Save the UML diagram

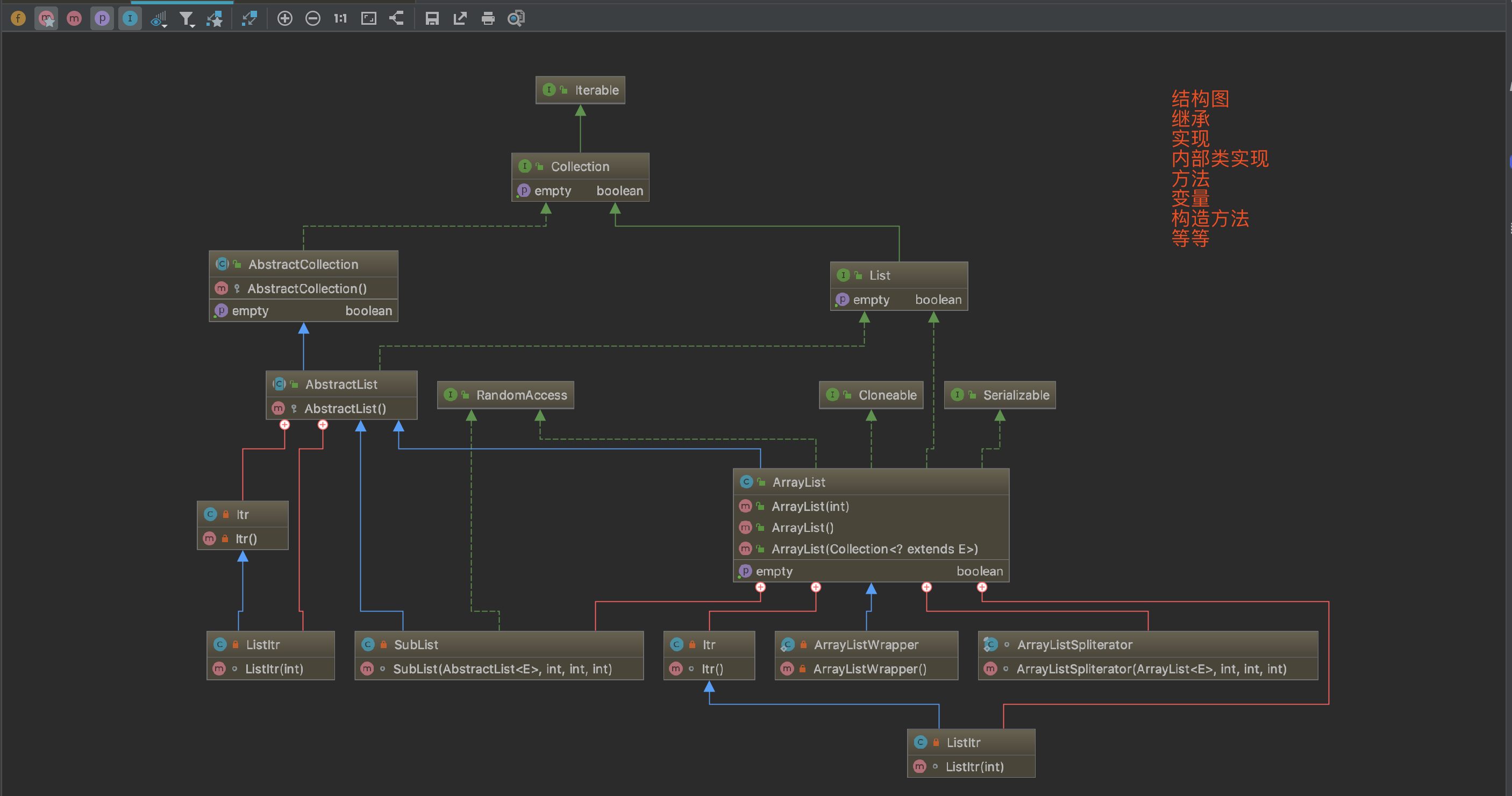pyautogui.click(x=432, y=18)
